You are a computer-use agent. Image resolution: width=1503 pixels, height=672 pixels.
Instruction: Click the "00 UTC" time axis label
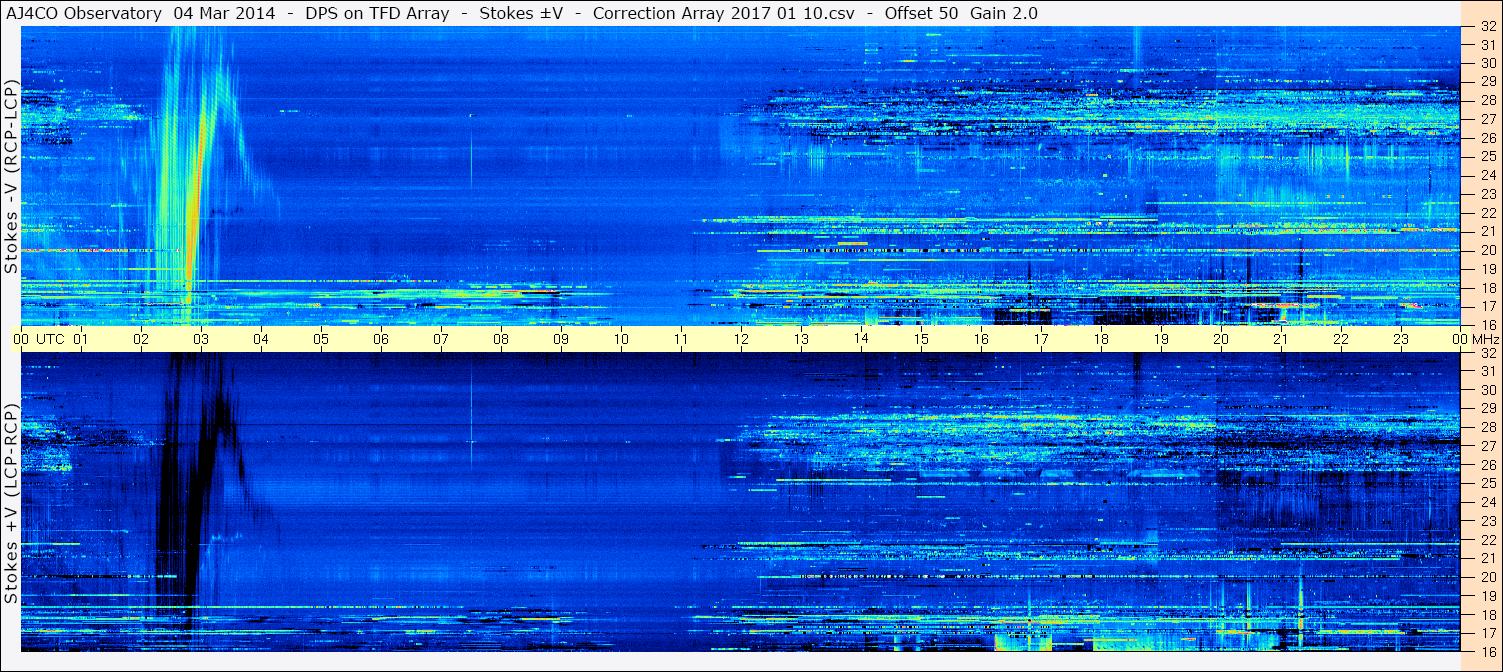coord(39,339)
